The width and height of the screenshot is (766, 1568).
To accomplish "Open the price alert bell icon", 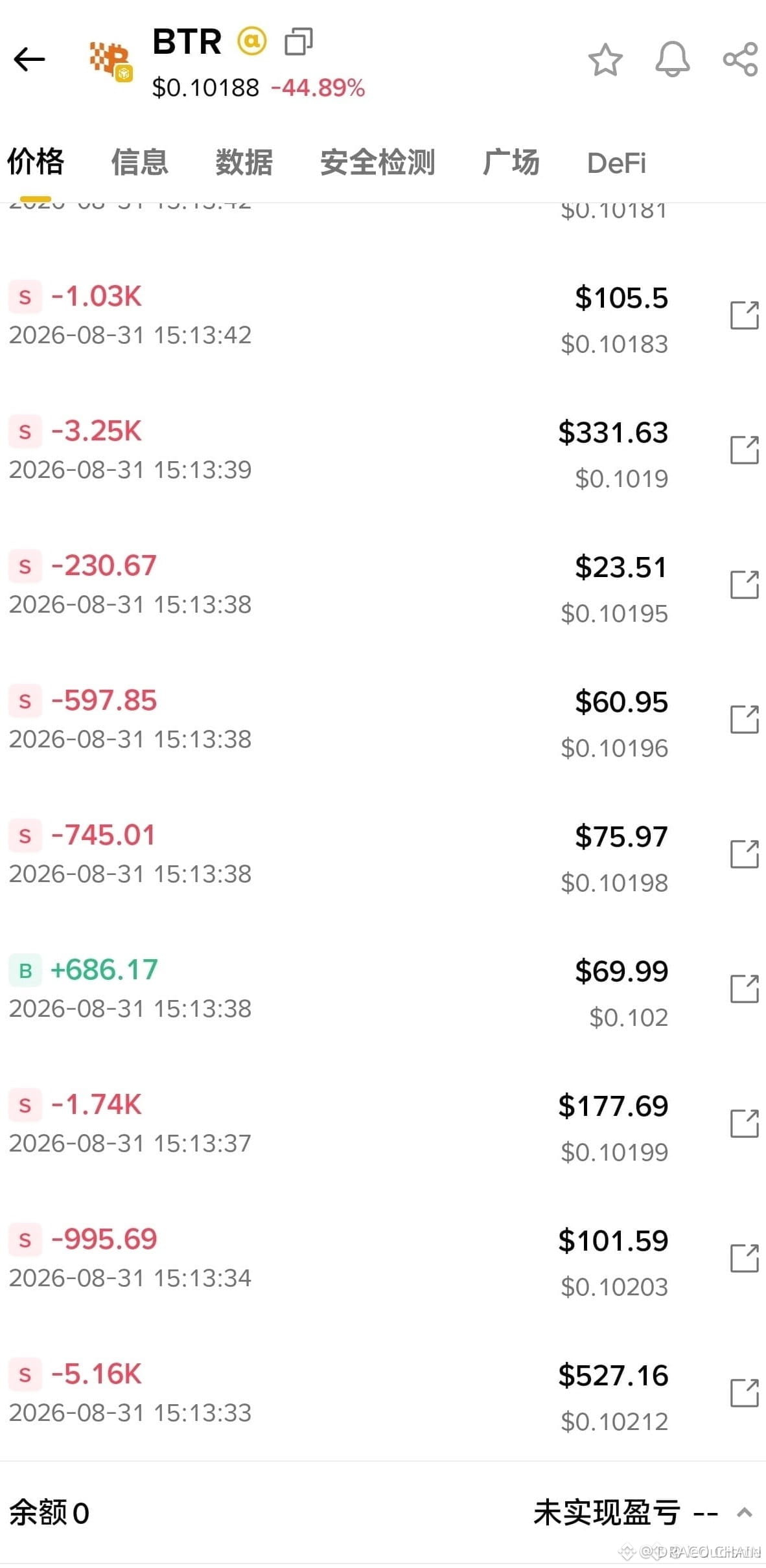I will point(673,60).
